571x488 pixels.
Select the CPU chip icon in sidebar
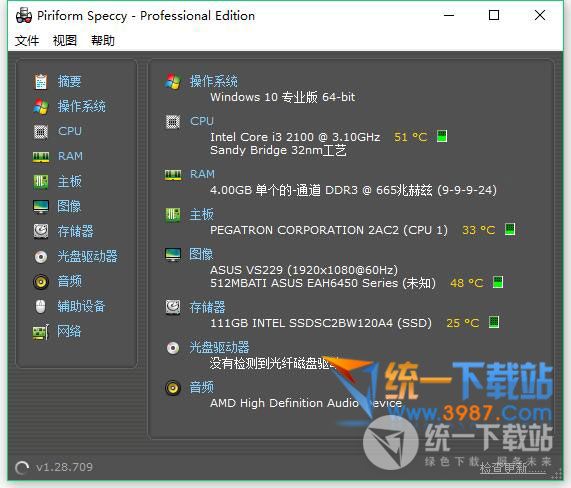click(x=41, y=131)
